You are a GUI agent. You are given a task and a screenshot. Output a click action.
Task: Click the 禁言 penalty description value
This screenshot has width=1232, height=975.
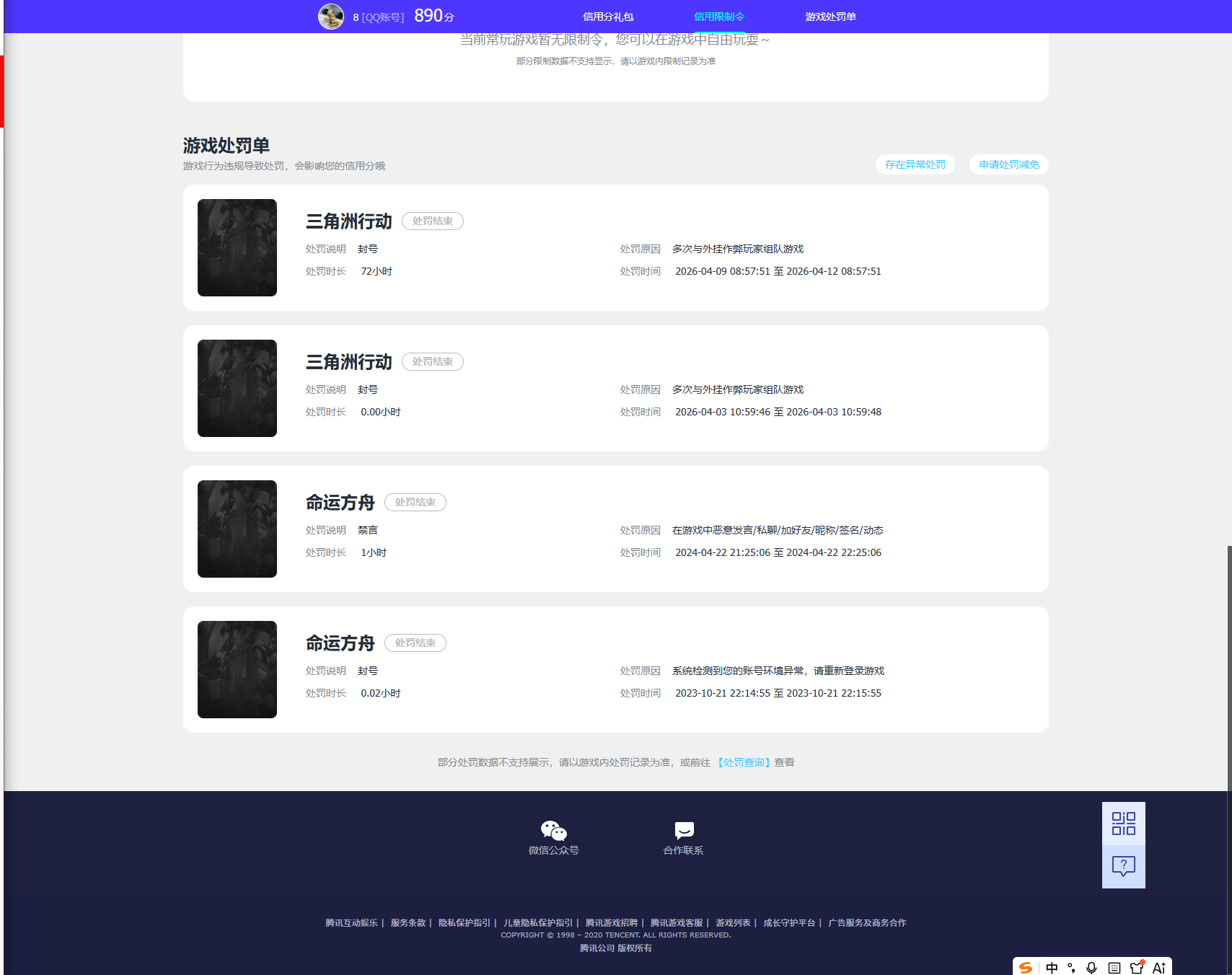pos(368,530)
